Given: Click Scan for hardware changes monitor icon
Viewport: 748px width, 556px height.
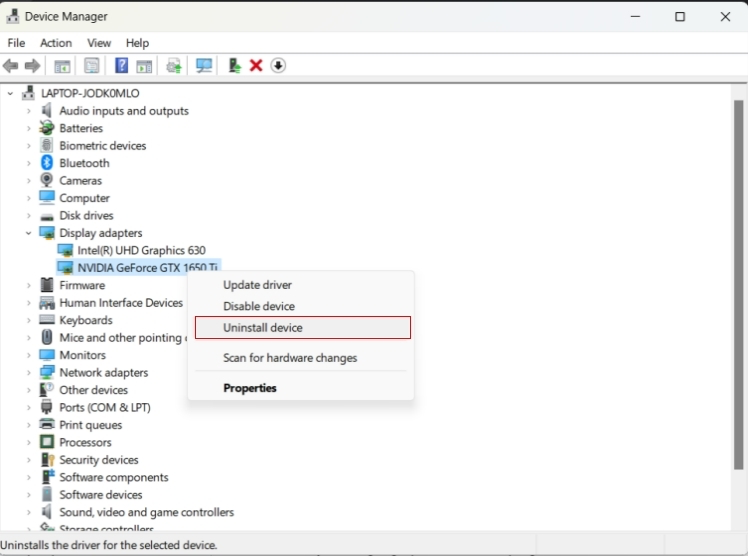Looking at the screenshot, I should [204, 66].
